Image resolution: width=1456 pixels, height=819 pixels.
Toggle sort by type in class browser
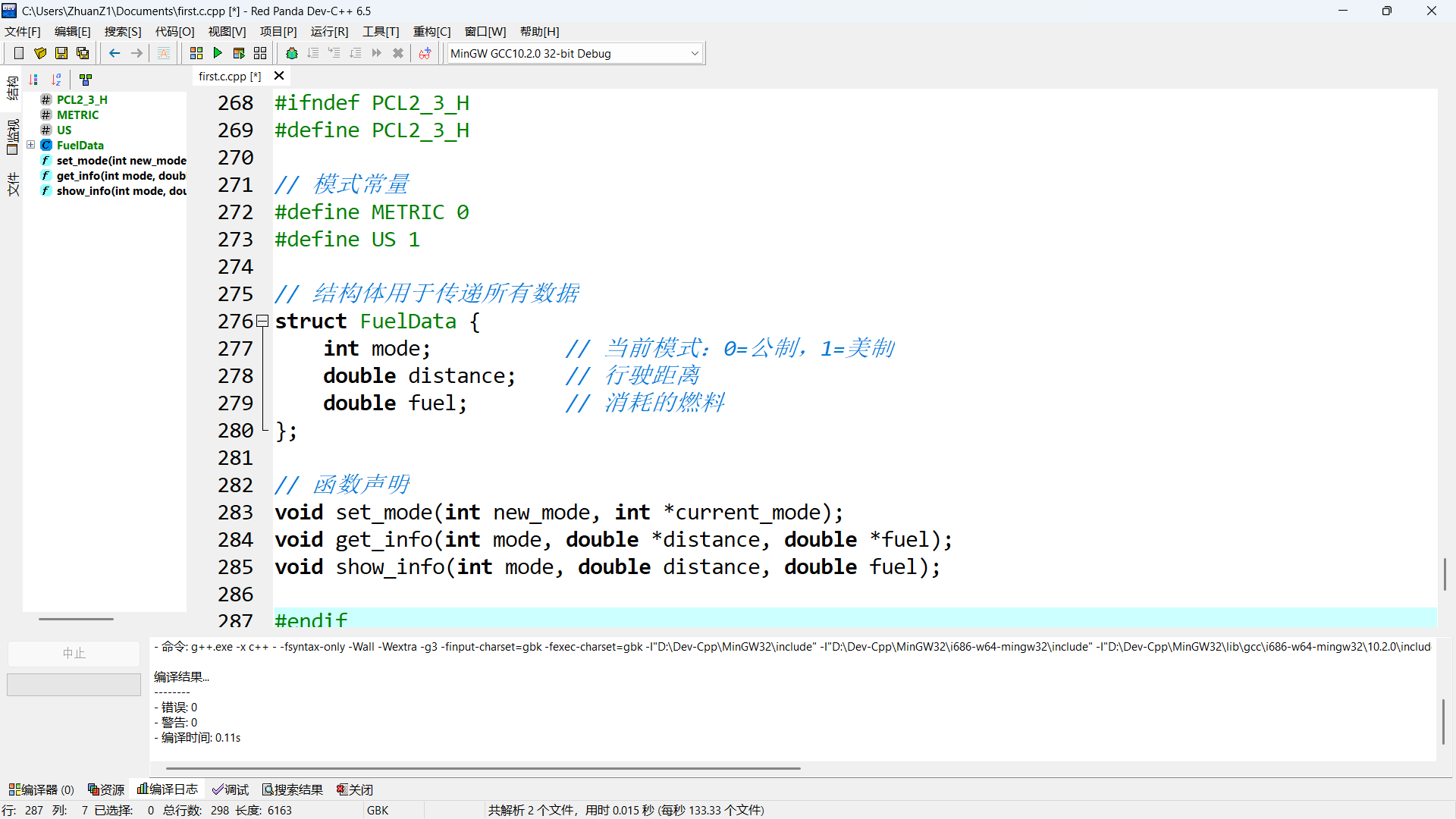[x=33, y=80]
